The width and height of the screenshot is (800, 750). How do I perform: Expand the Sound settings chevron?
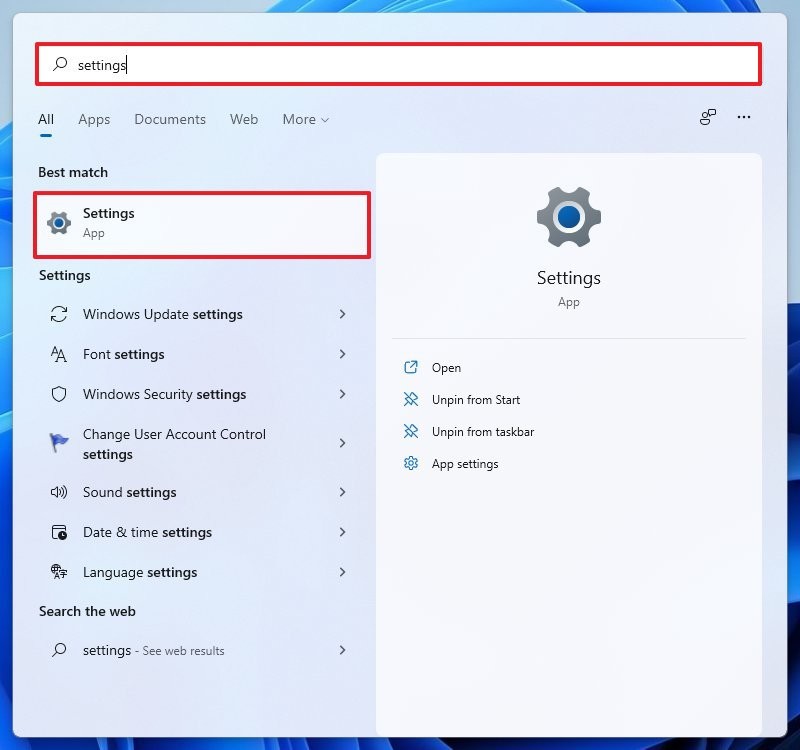click(342, 492)
